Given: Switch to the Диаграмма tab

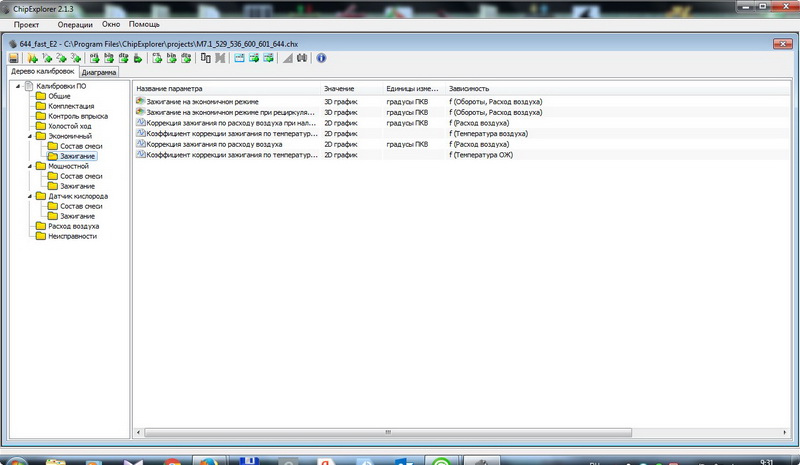Looking at the screenshot, I should (99, 73).
